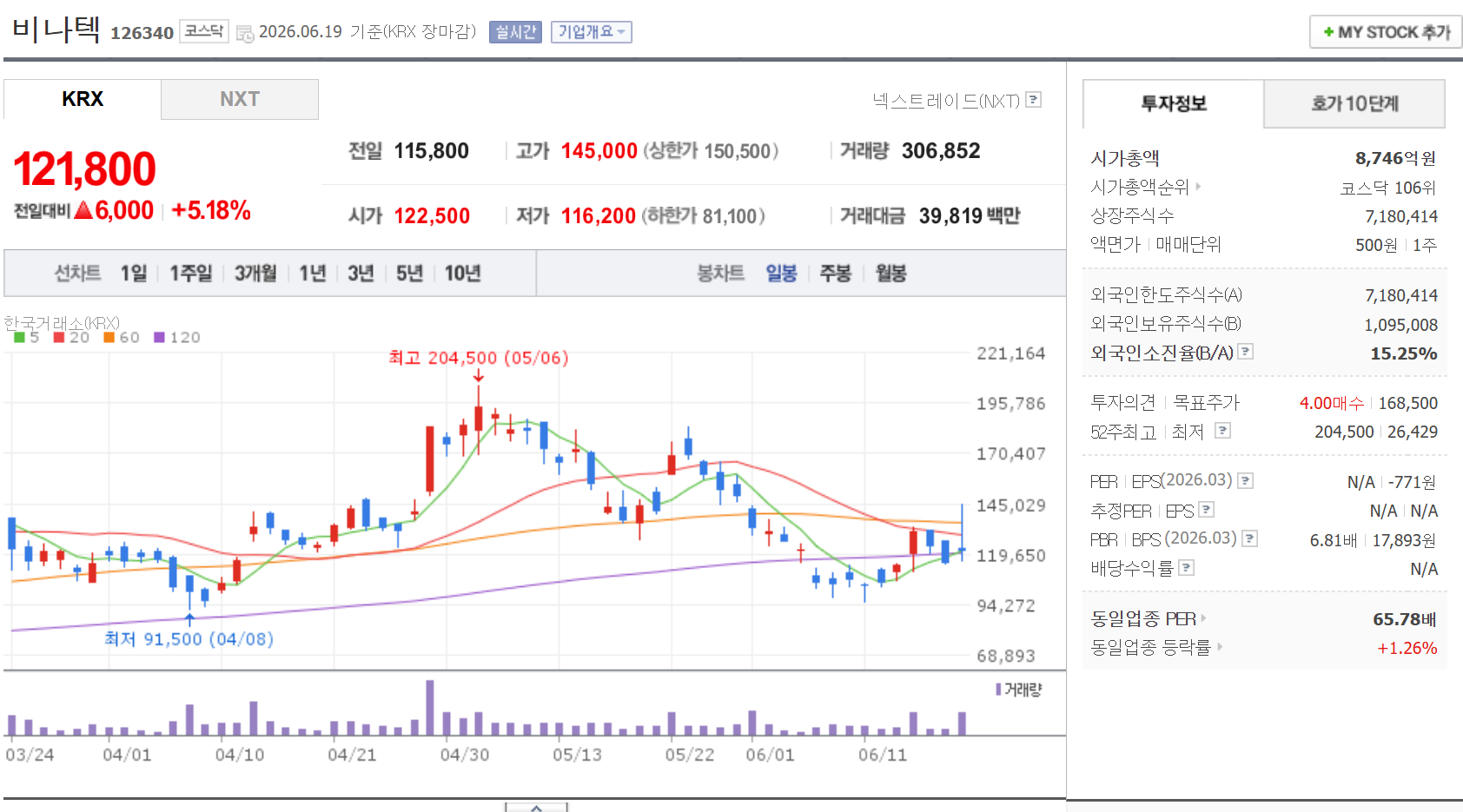The height and width of the screenshot is (812, 1463).
Task: Click the opening price 122,500
Action: pos(432,216)
